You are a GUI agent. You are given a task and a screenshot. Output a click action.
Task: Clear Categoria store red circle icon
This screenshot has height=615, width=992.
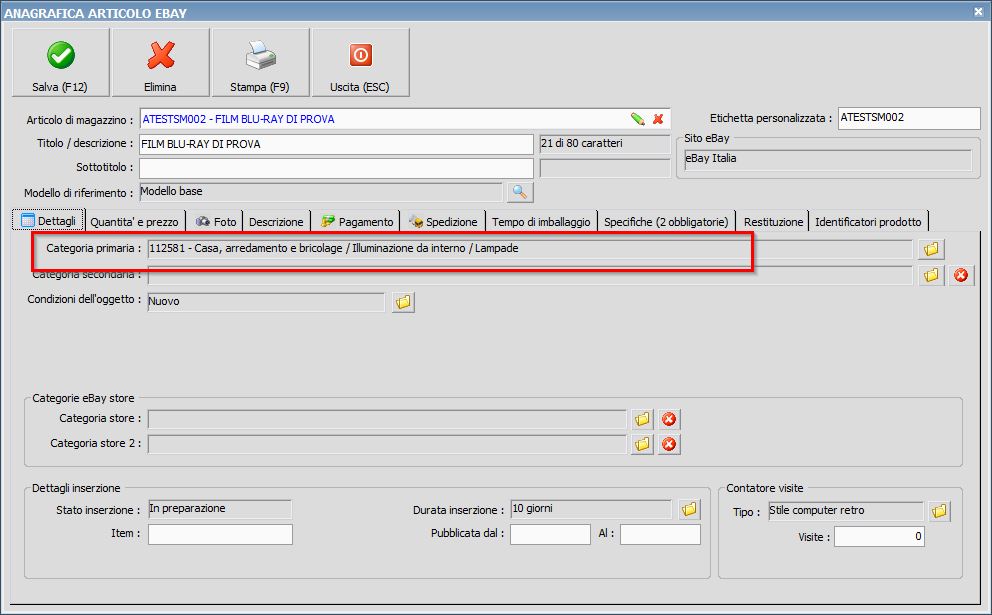click(x=669, y=419)
